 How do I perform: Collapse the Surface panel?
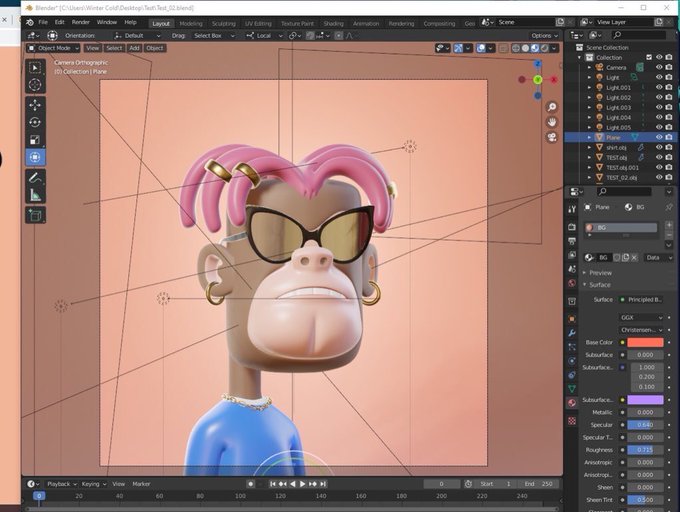click(598, 285)
